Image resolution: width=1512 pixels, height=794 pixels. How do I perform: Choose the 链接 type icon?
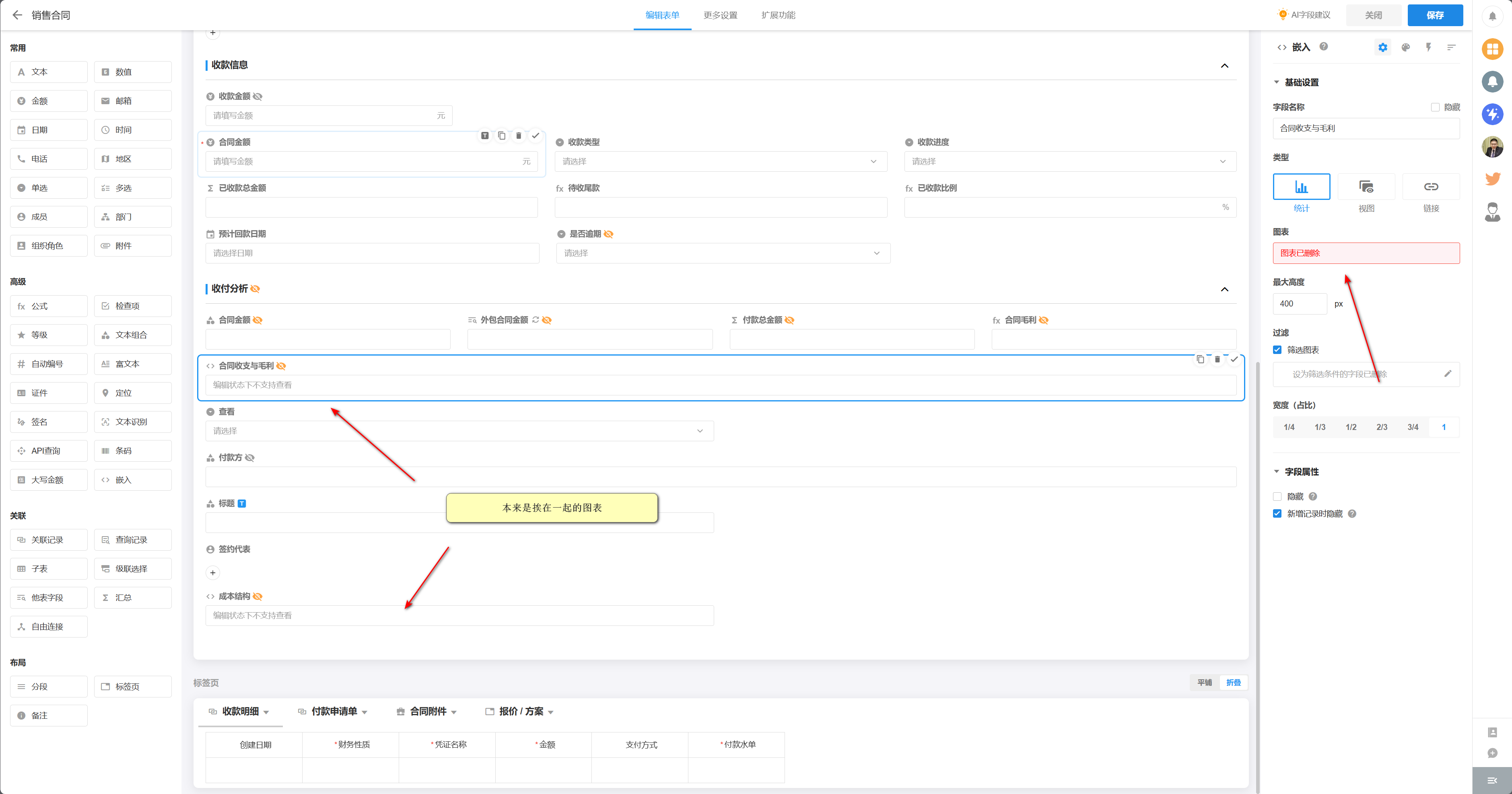coord(1430,187)
